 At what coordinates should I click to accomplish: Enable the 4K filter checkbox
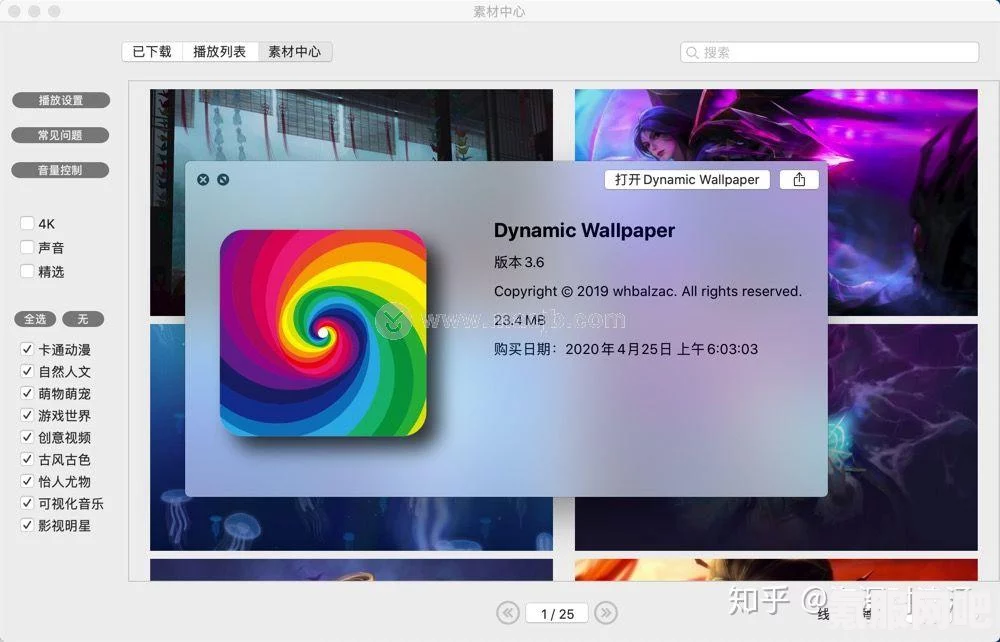27,223
